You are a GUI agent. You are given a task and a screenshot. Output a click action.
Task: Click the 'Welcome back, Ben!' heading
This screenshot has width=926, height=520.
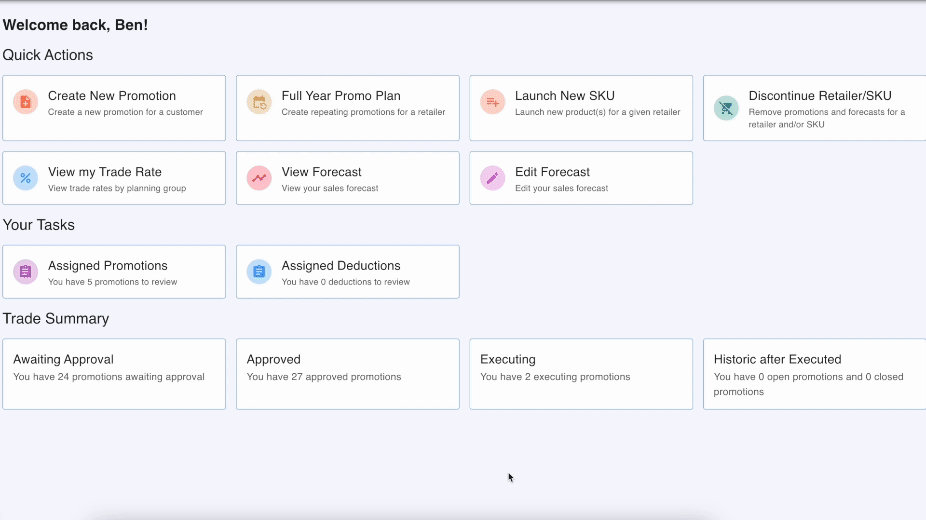75,25
